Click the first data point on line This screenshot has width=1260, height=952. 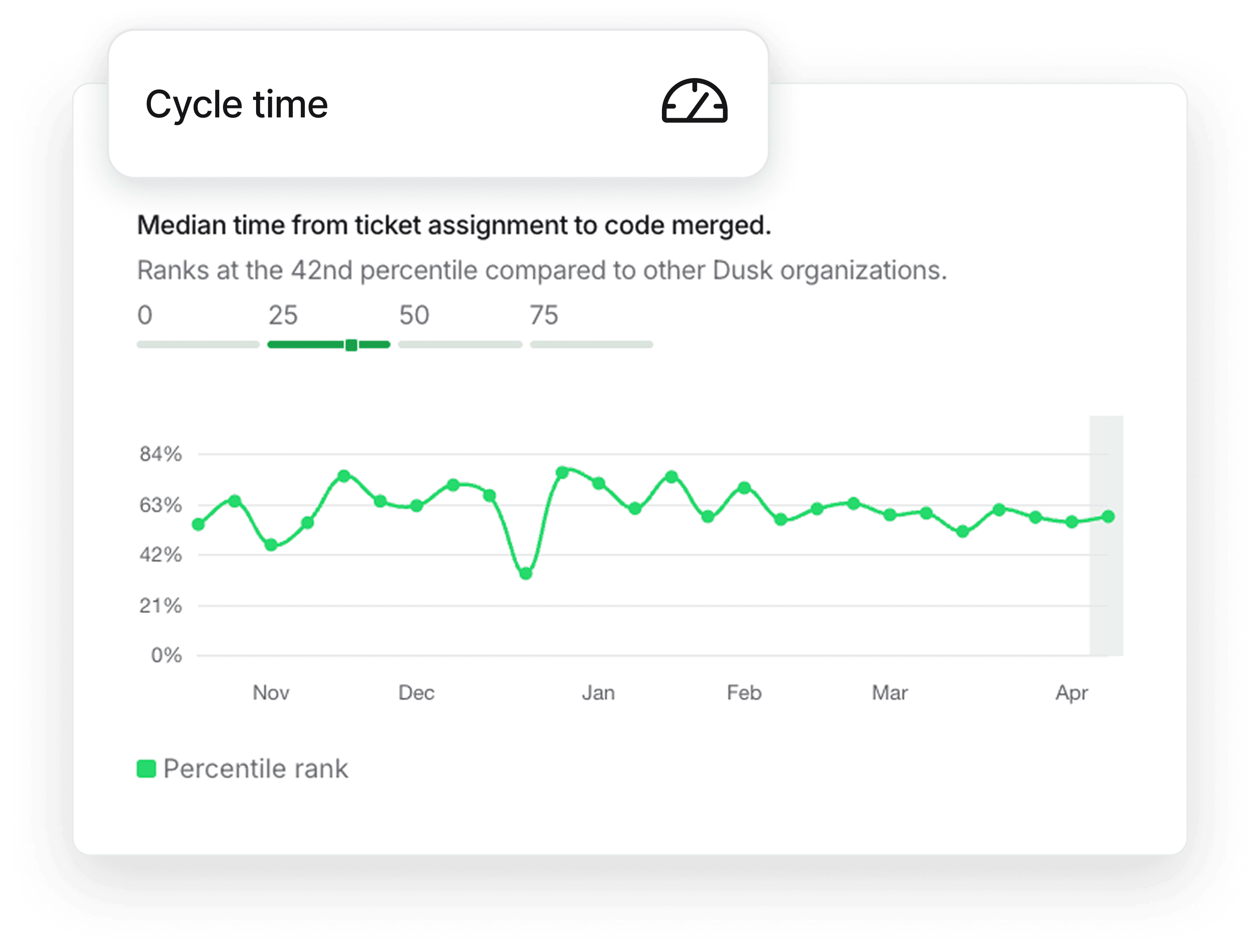tap(198, 524)
